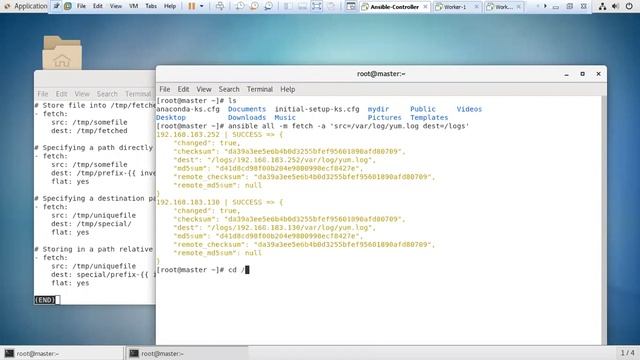Screen dimensions: 640x360
Task: Activate Unity mode icon
Action: pos(331,6)
